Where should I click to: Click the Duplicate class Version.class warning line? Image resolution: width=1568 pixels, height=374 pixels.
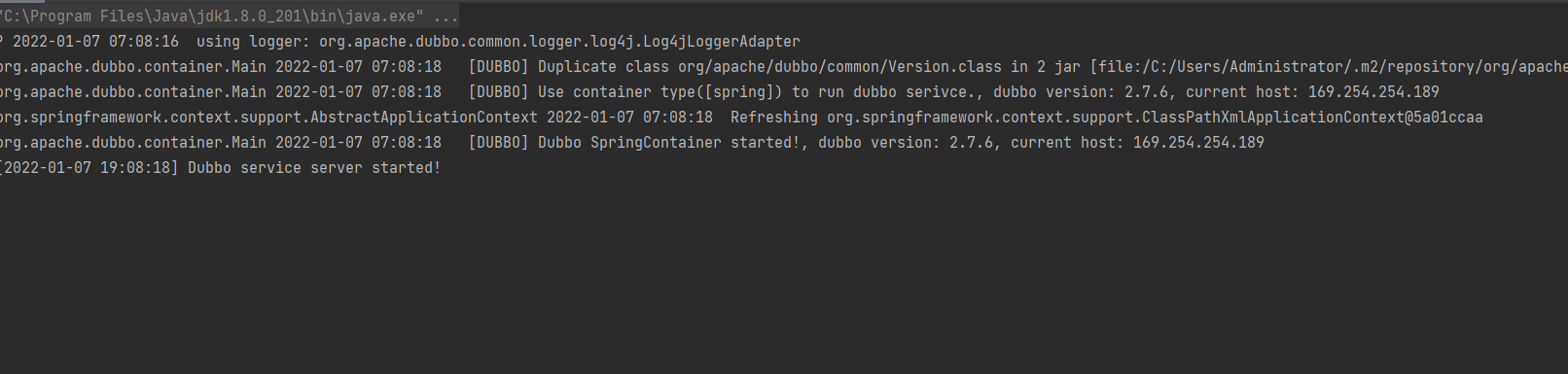(784, 67)
